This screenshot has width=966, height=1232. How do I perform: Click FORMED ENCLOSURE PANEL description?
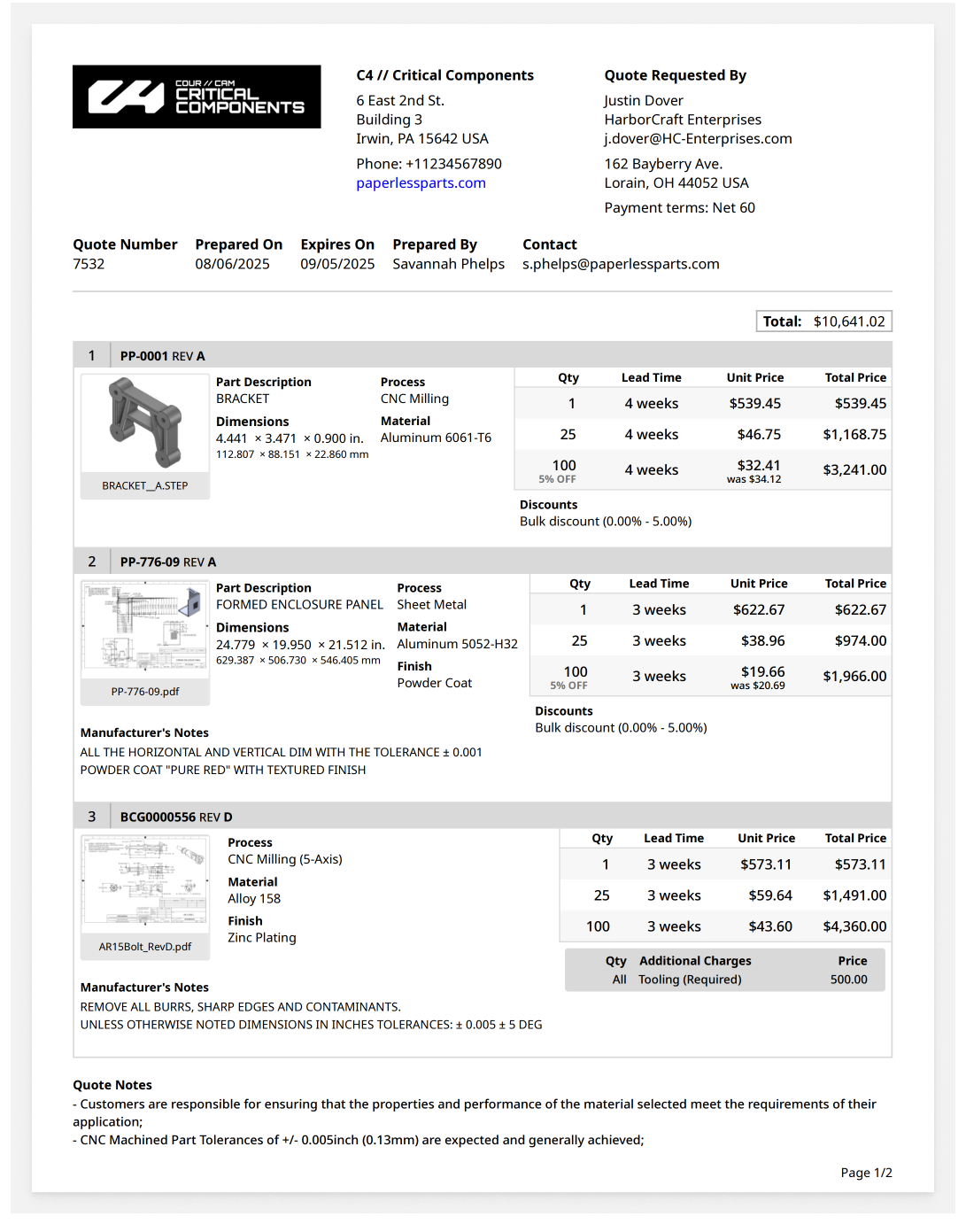(299, 605)
